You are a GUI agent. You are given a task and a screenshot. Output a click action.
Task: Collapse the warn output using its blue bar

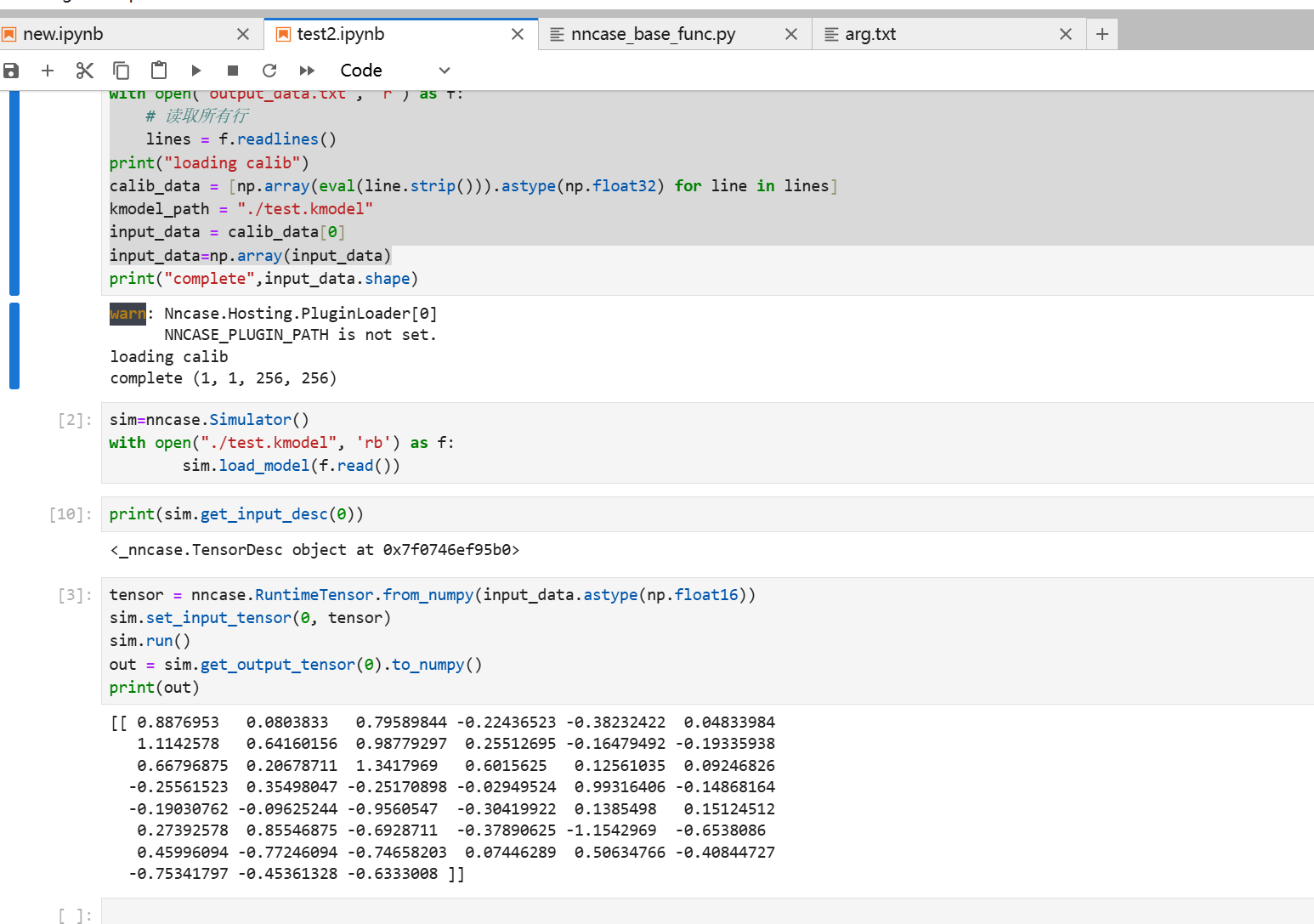(x=14, y=345)
